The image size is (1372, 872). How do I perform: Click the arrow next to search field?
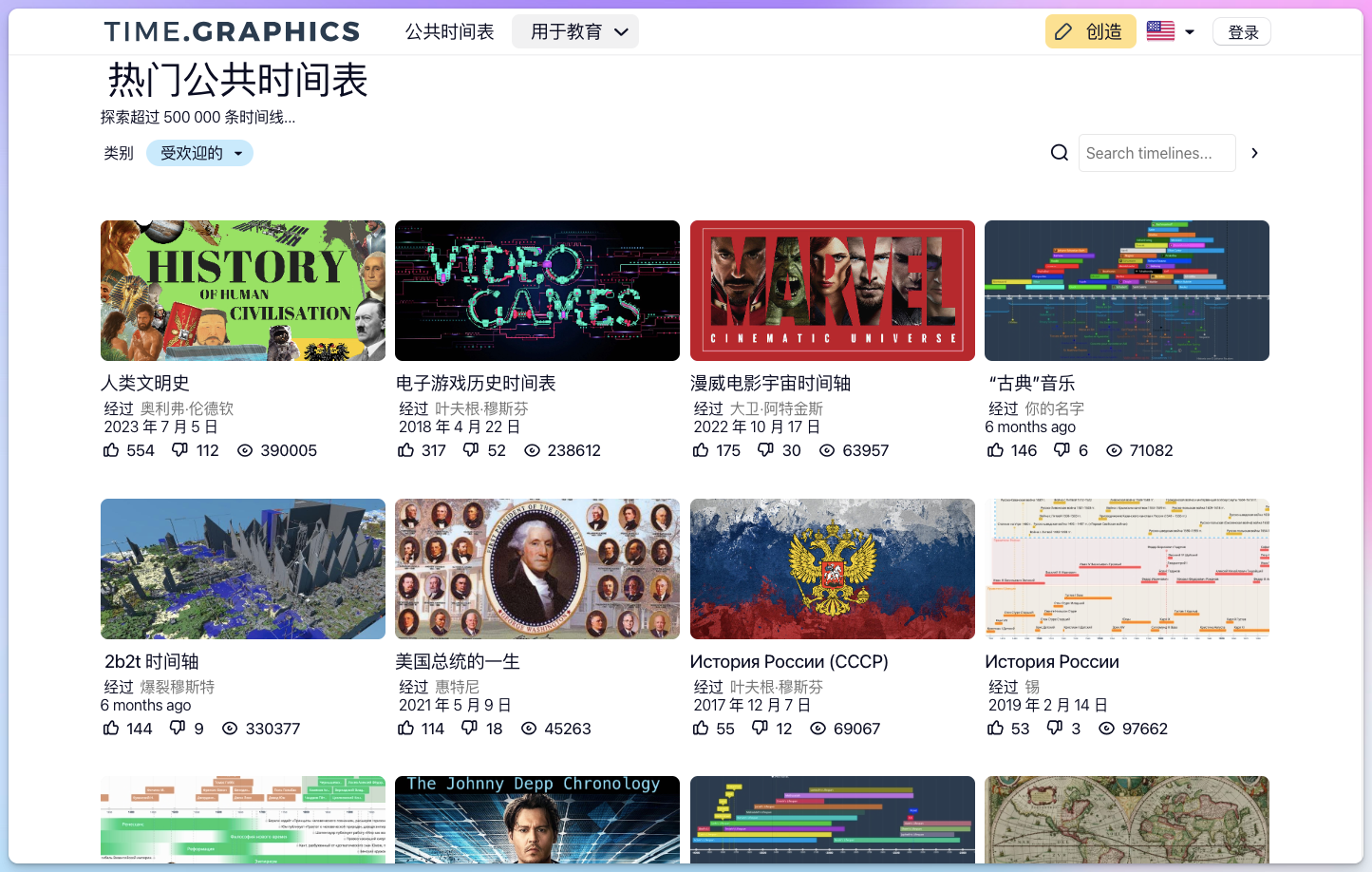point(1254,153)
